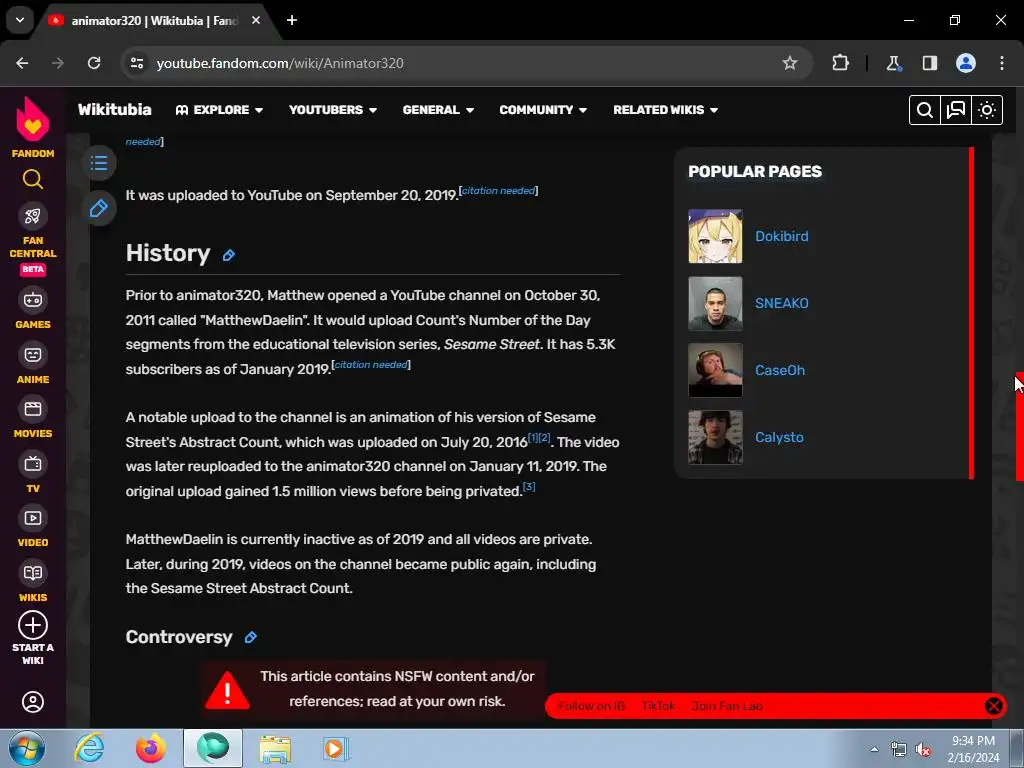Open the browser extensions puzzle icon
Screen dimensions: 1024x768
tap(840, 63)
